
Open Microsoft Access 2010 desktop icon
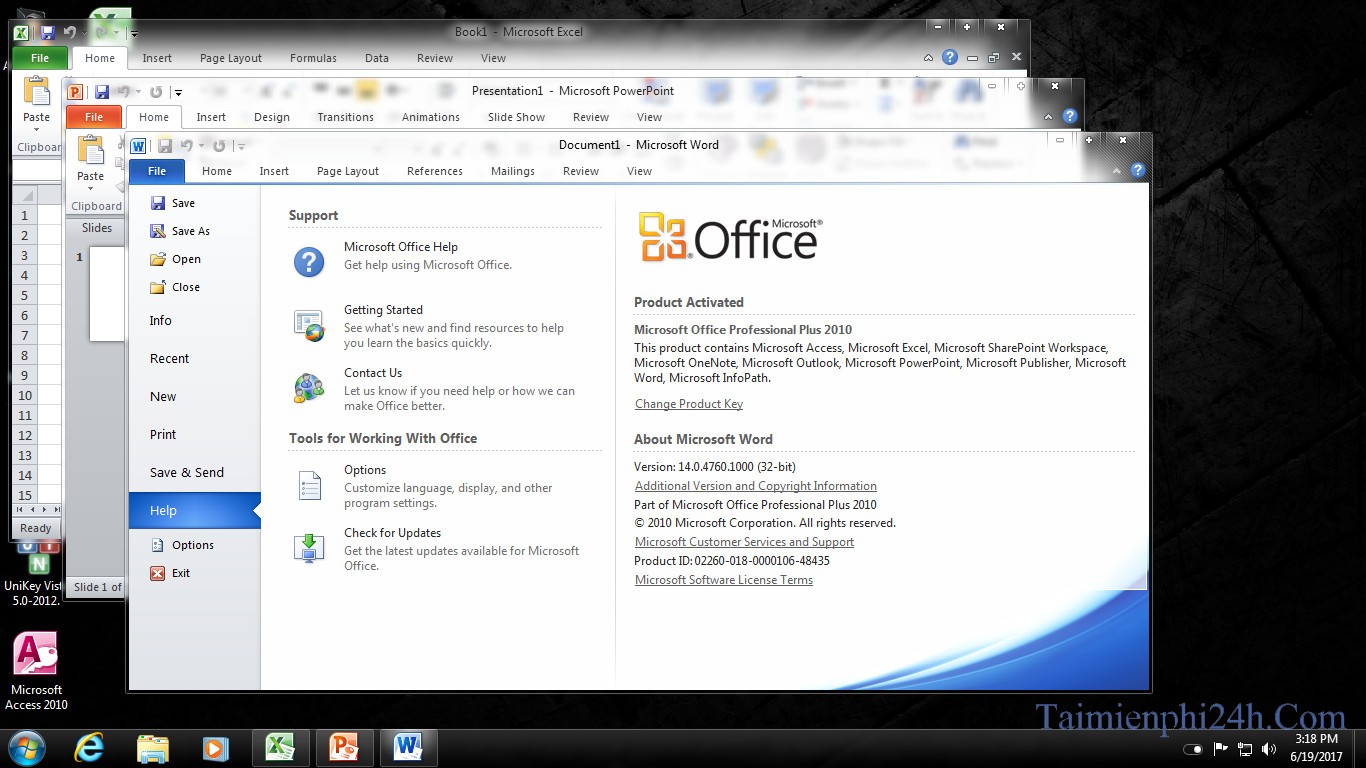[x=36, y=672]
